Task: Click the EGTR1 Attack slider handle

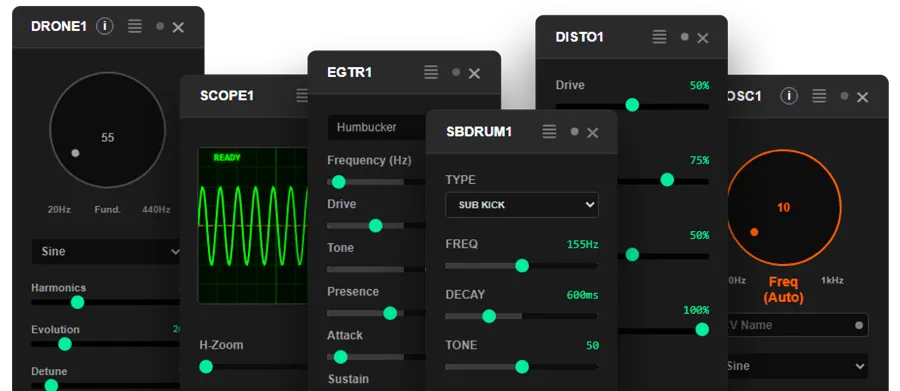Action: coord(340,357)
